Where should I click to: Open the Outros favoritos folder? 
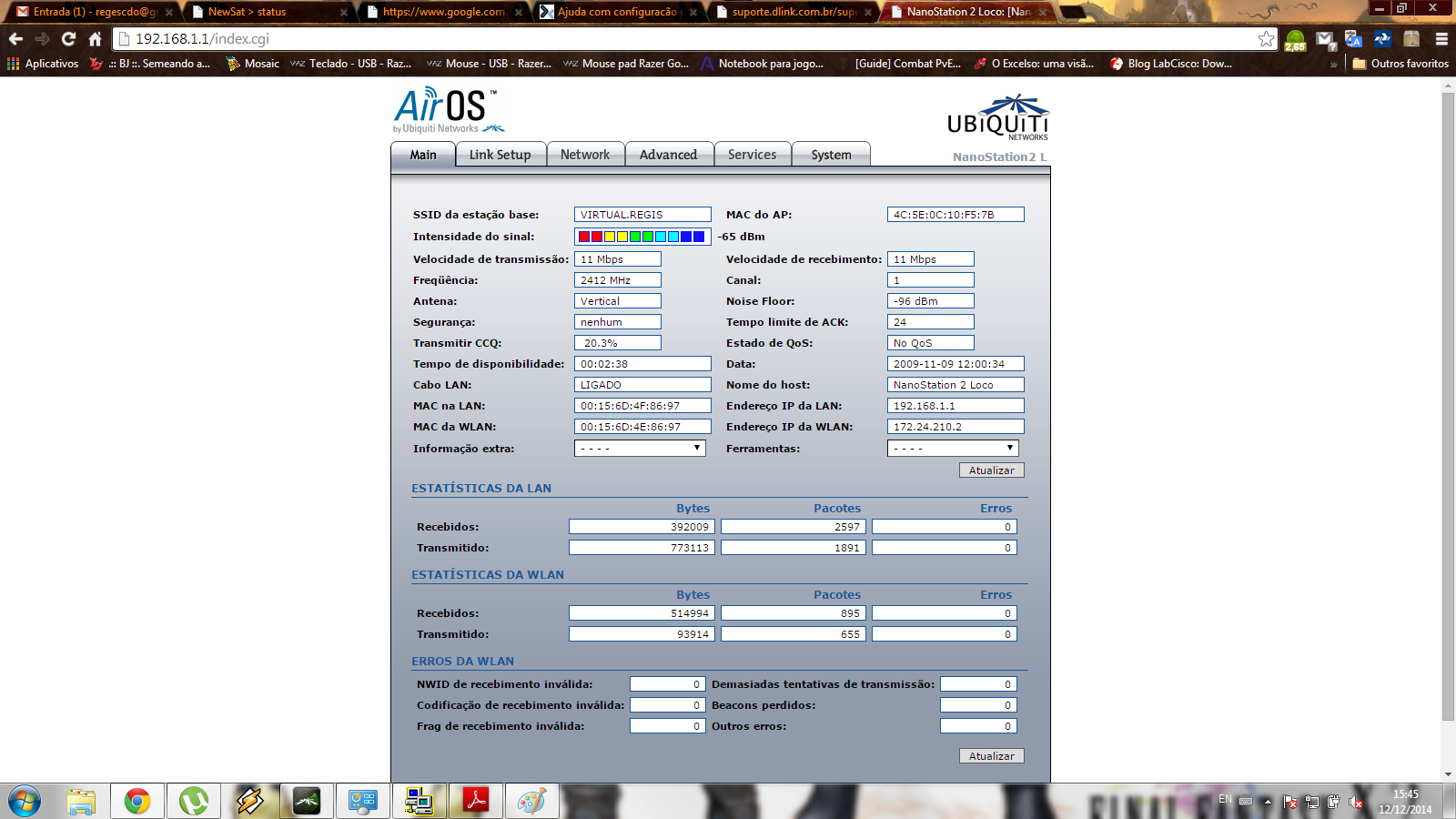[1400, 64]
